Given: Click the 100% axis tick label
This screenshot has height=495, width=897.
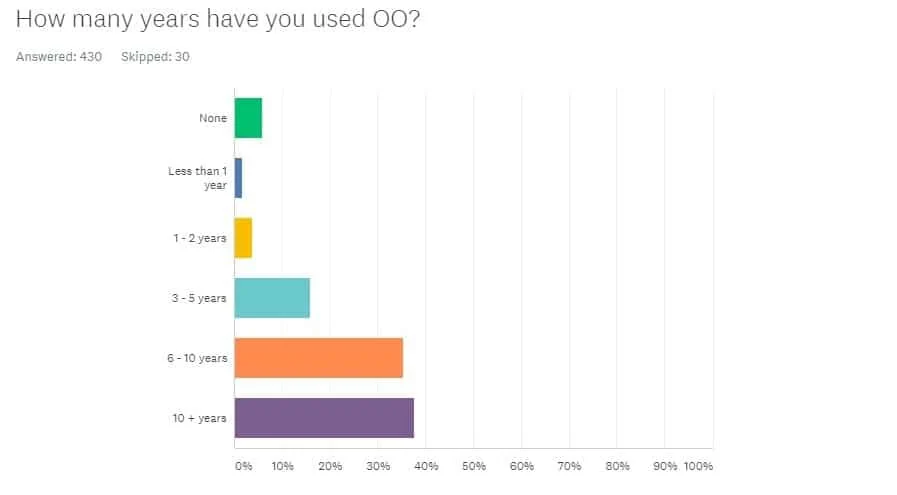Looking at the screenshot, I should tap(698, 466).
